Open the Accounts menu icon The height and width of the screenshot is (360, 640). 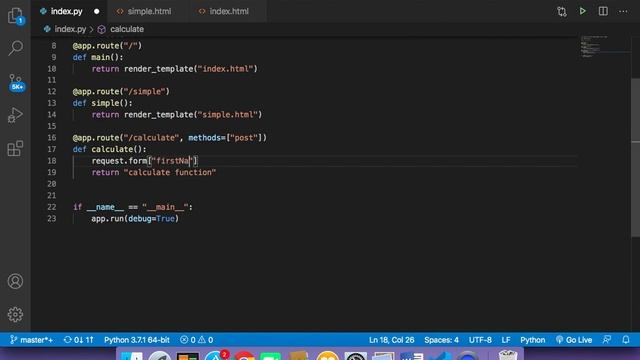(x=16, y=281)
